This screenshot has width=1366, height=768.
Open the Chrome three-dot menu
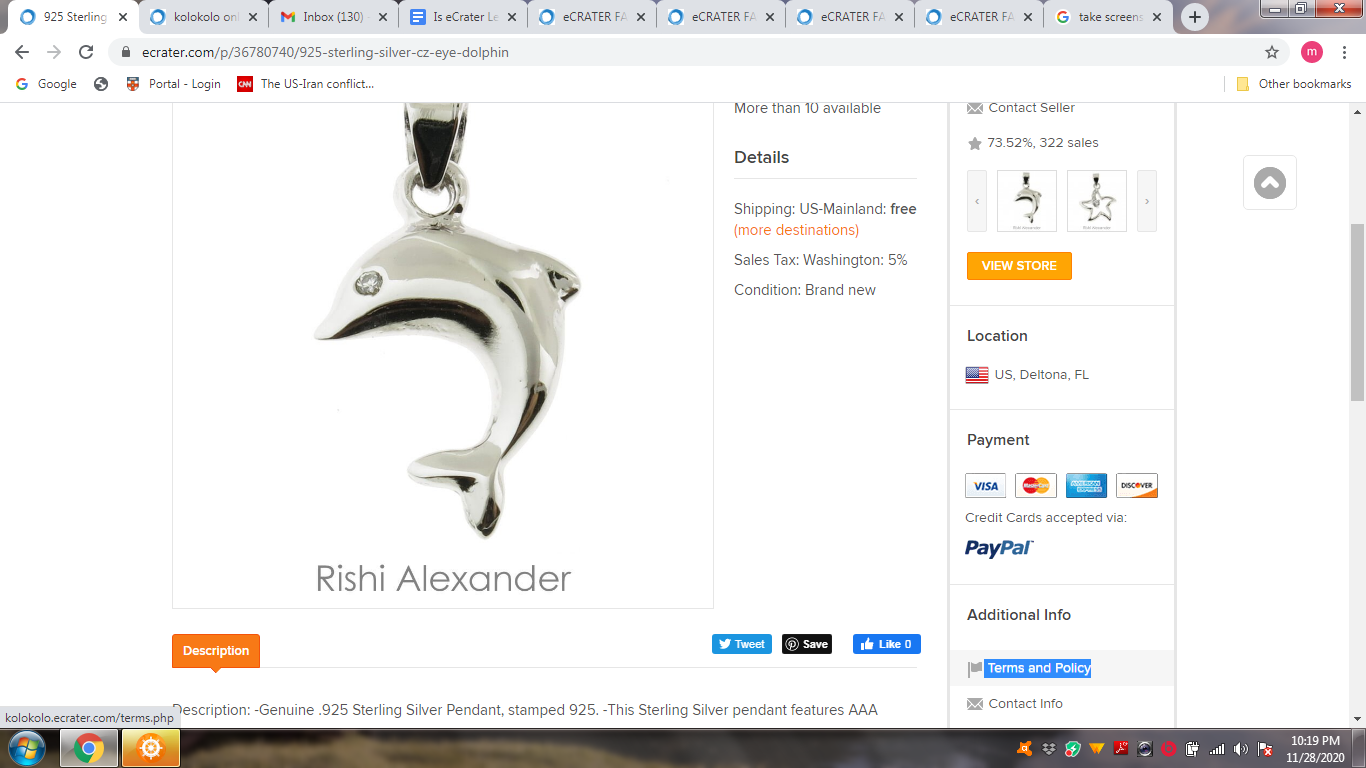[1344, 52]
